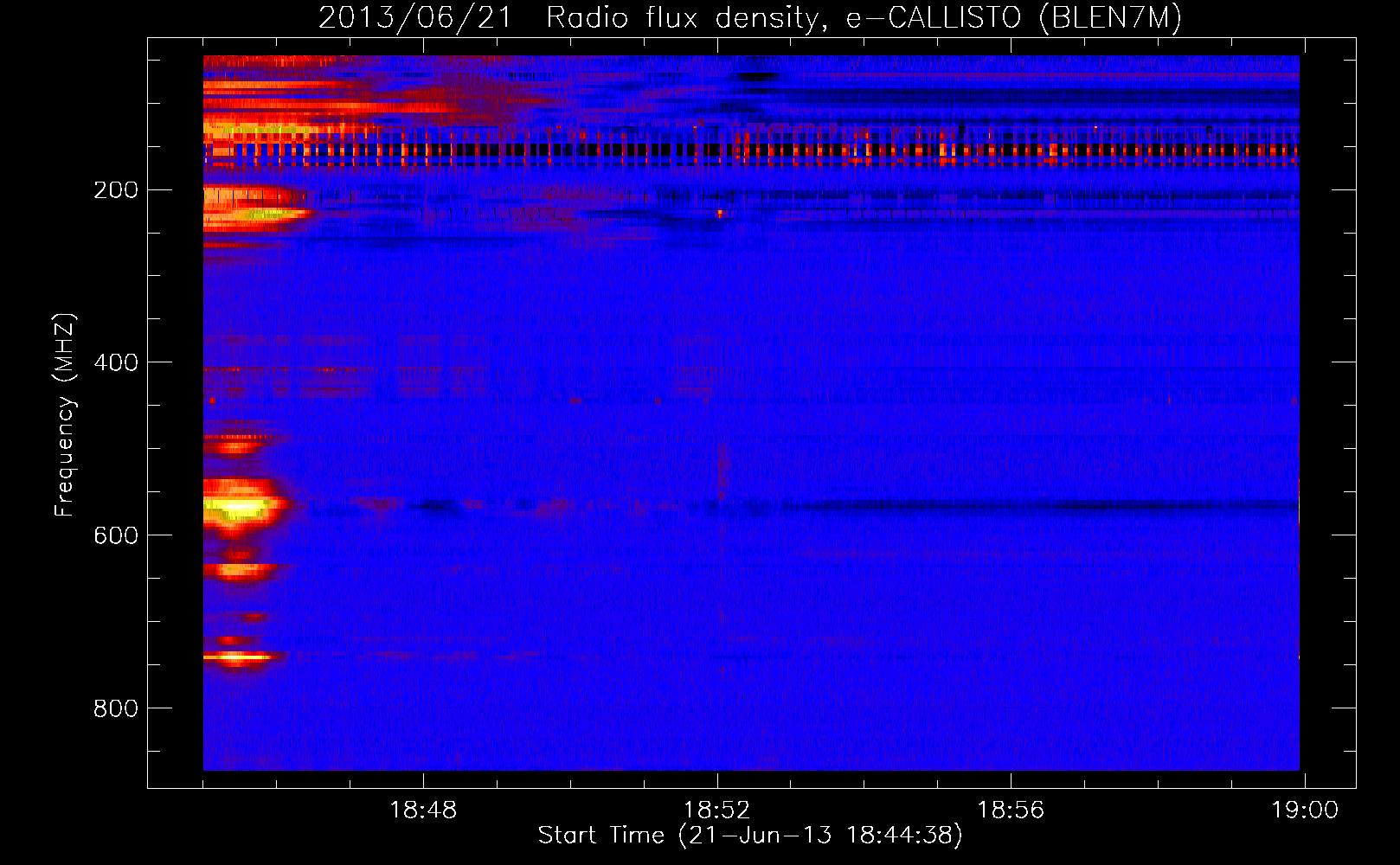Click the "18:52" time tick label

(717, 810)
